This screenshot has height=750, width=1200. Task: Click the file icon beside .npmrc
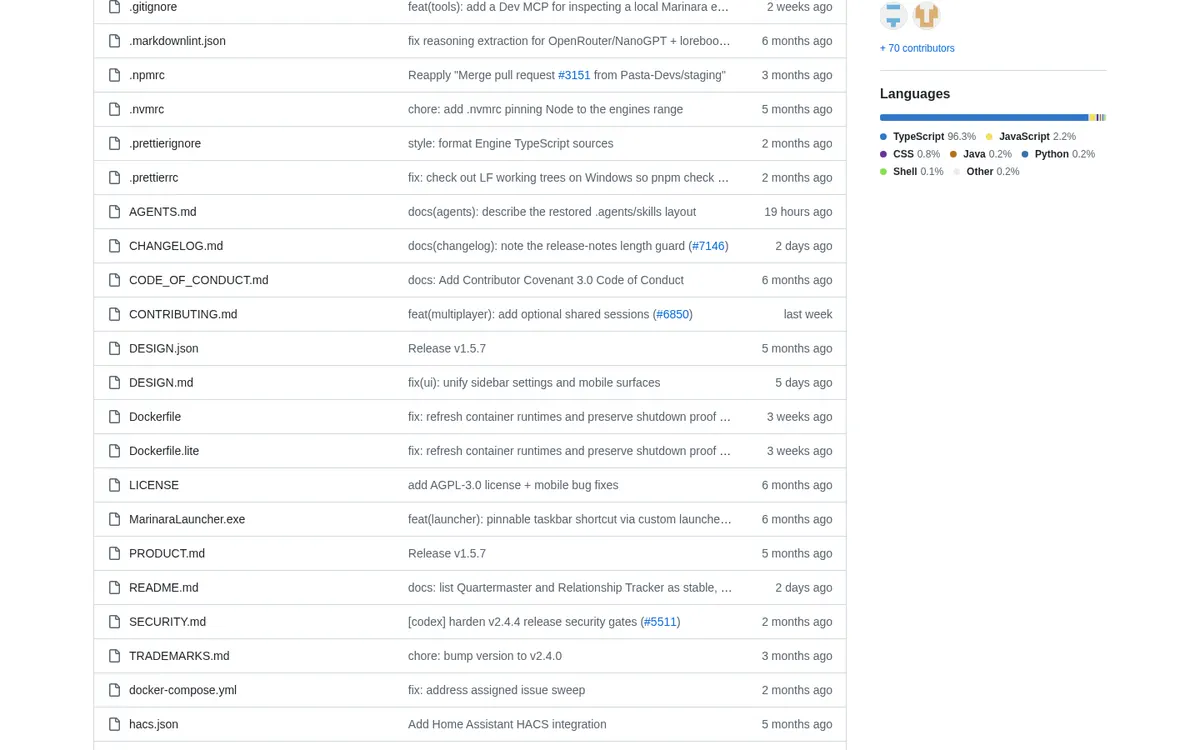click(114, 75)
